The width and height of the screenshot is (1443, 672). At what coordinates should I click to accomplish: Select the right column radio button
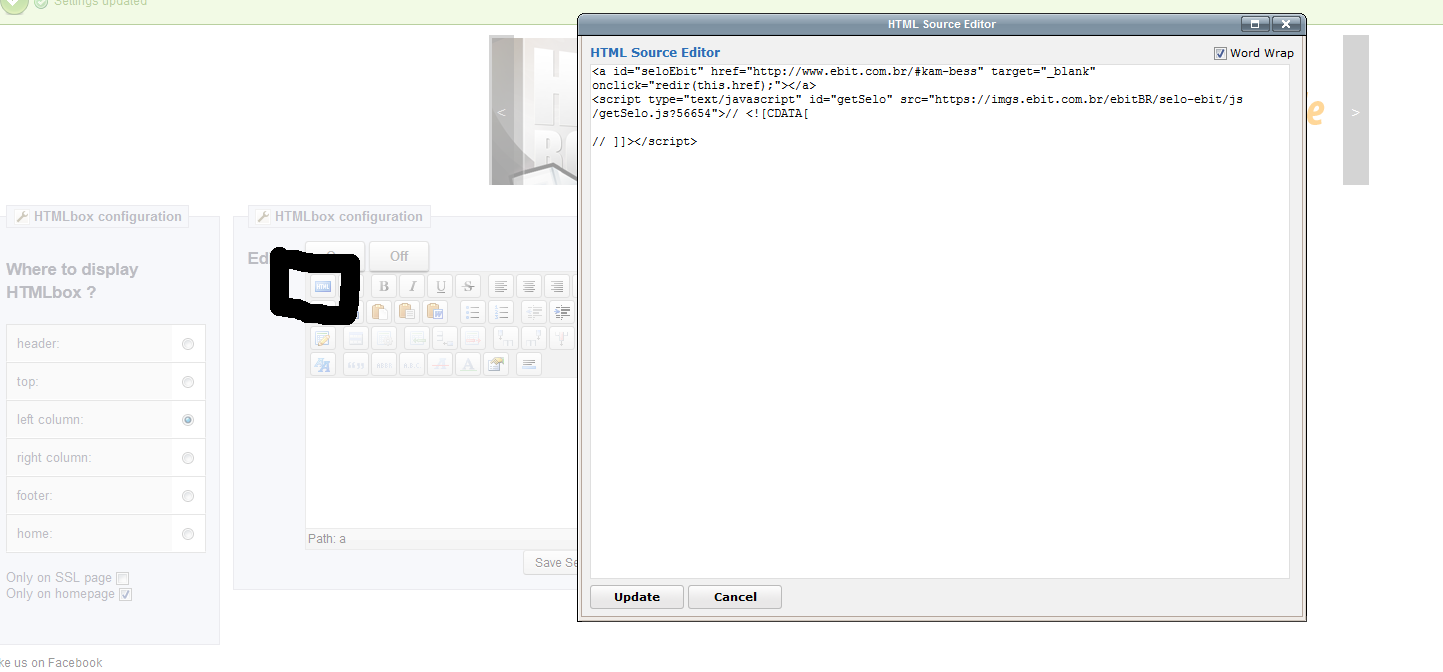pyautogui.click(x=188, y=458)
